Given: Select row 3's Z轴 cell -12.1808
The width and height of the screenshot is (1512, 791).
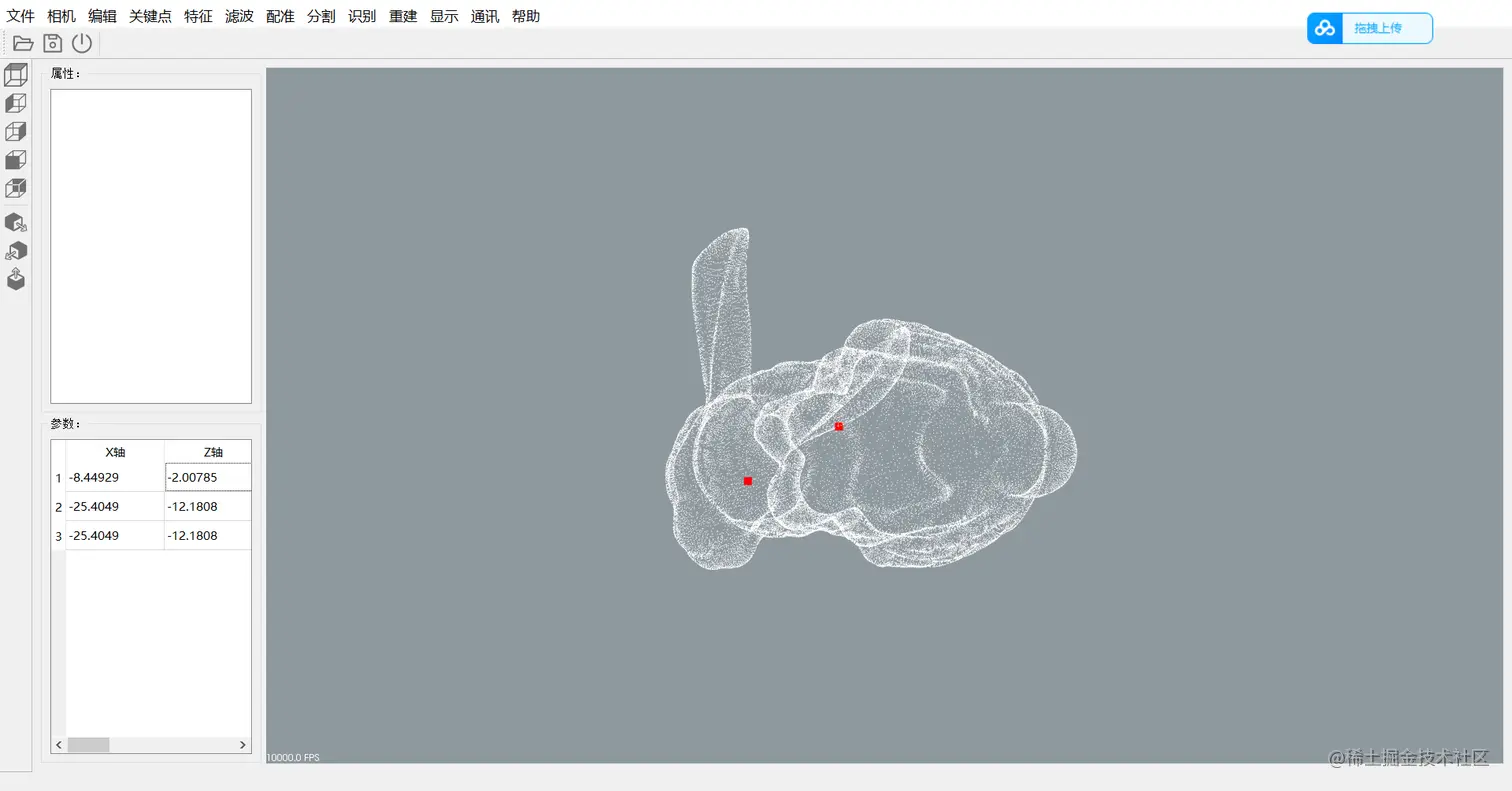Looking at the screenshot, I should (x=208, y=535).
